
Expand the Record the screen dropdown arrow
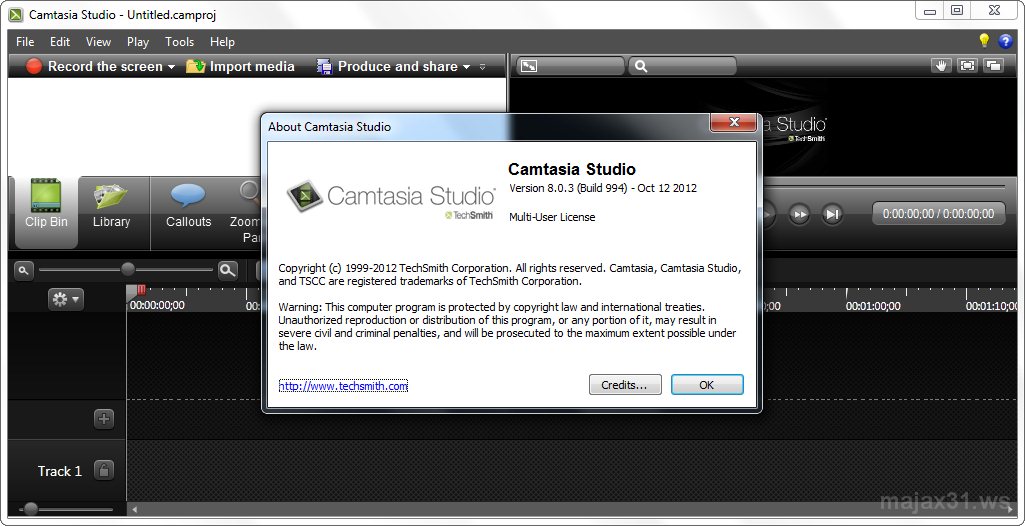(x=171, y=67)
